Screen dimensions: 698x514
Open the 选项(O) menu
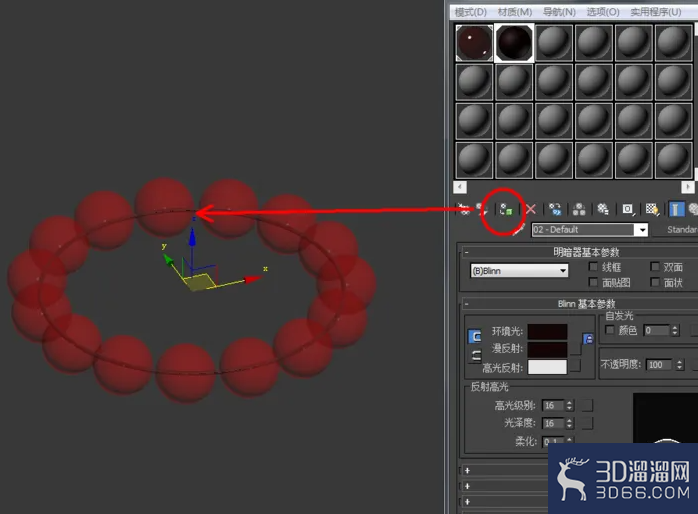click(603, 12)
